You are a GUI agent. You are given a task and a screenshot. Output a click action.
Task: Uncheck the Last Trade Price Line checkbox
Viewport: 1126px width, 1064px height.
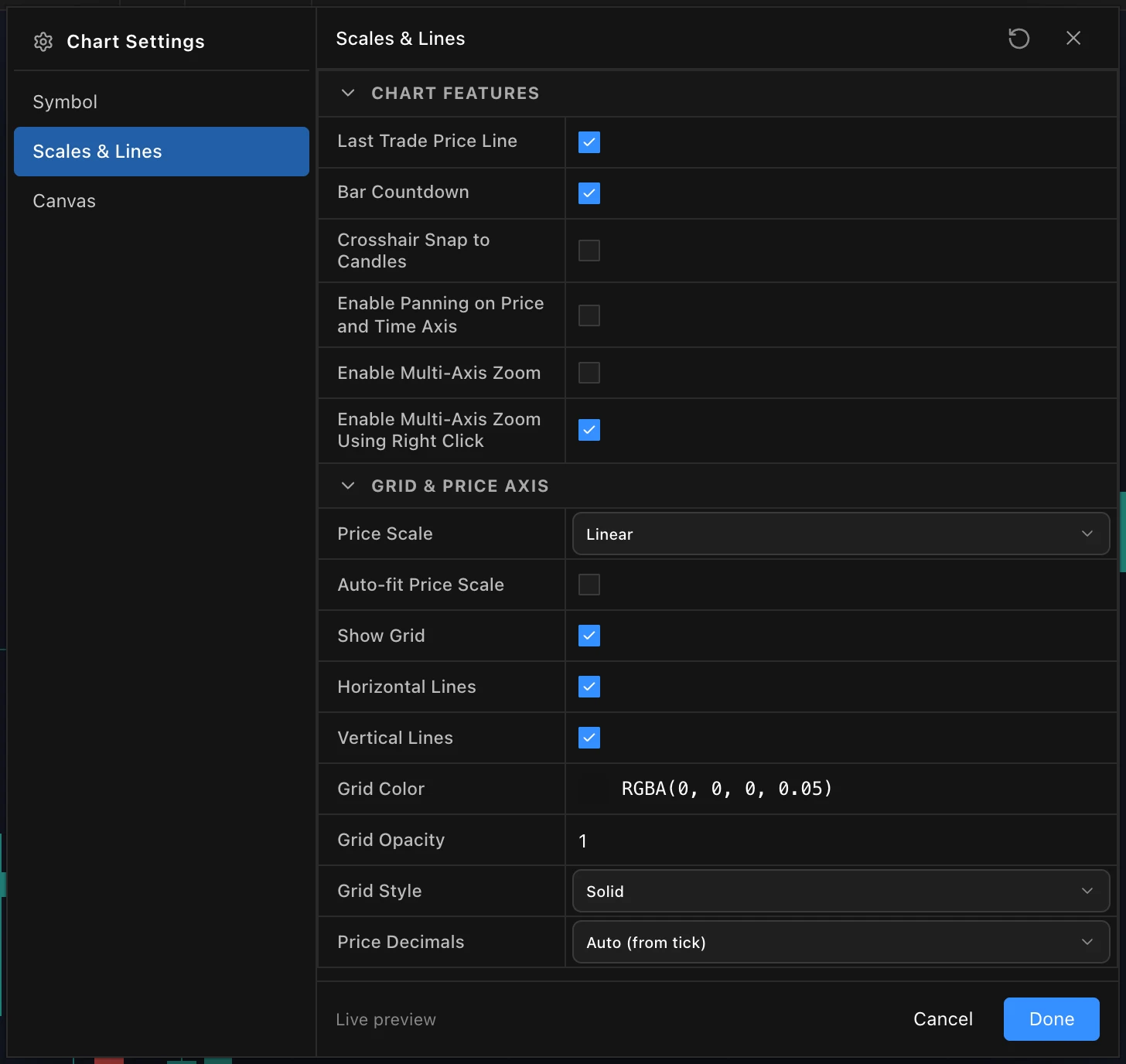tap(589, 142)
